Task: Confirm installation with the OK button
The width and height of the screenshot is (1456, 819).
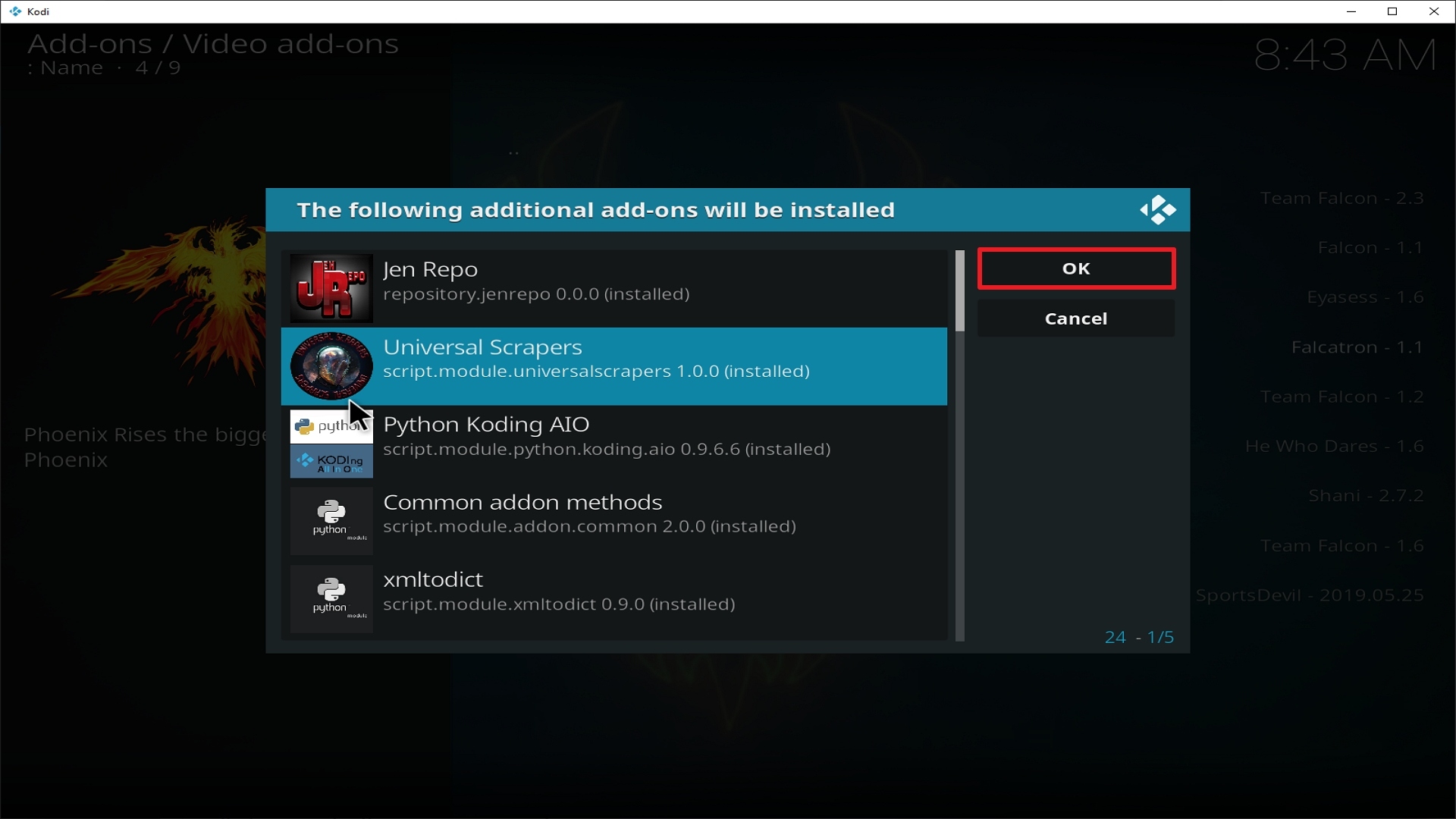Action: click(x=1076, y=268)
